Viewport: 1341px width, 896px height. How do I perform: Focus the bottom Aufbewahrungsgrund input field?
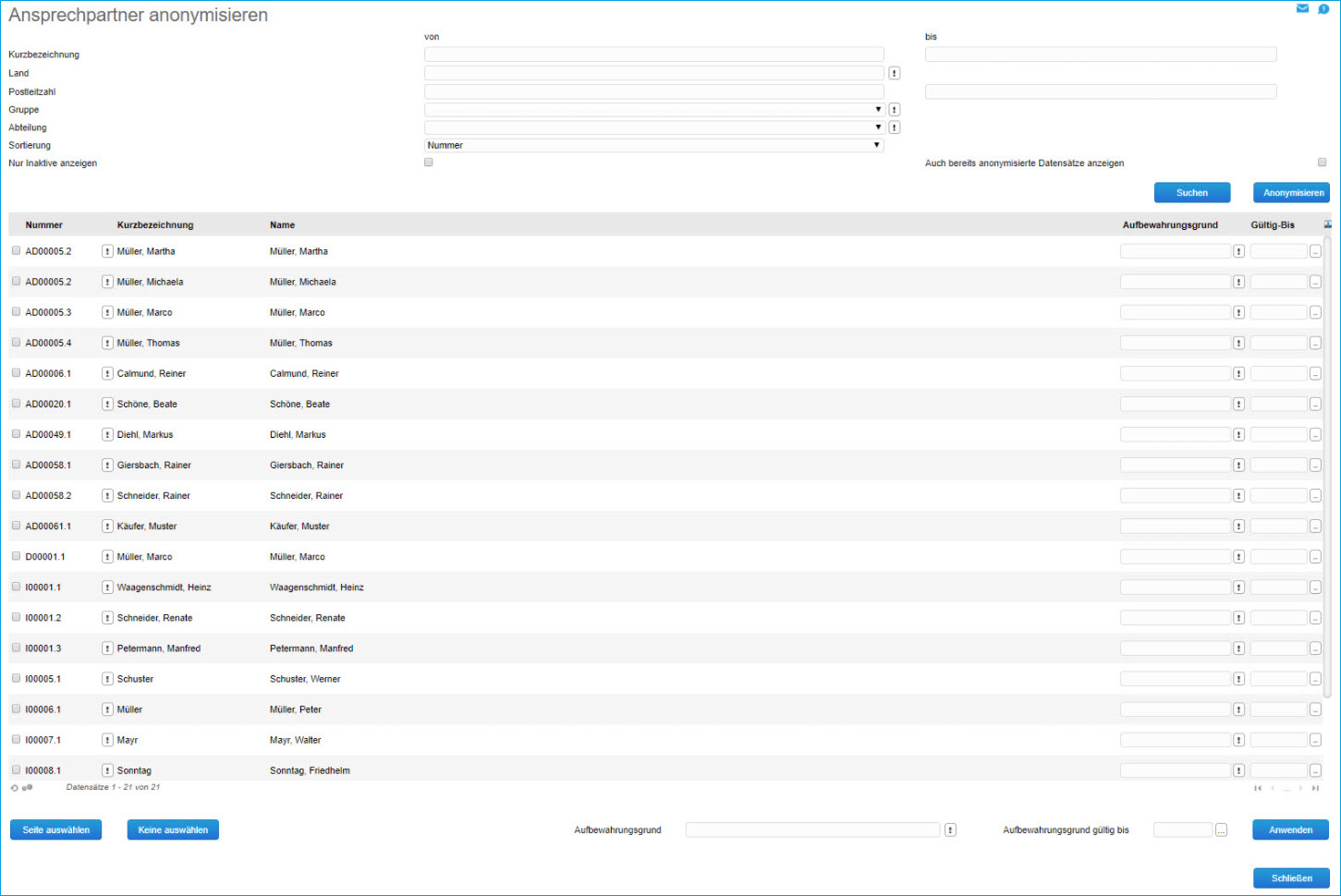point(812,830)
